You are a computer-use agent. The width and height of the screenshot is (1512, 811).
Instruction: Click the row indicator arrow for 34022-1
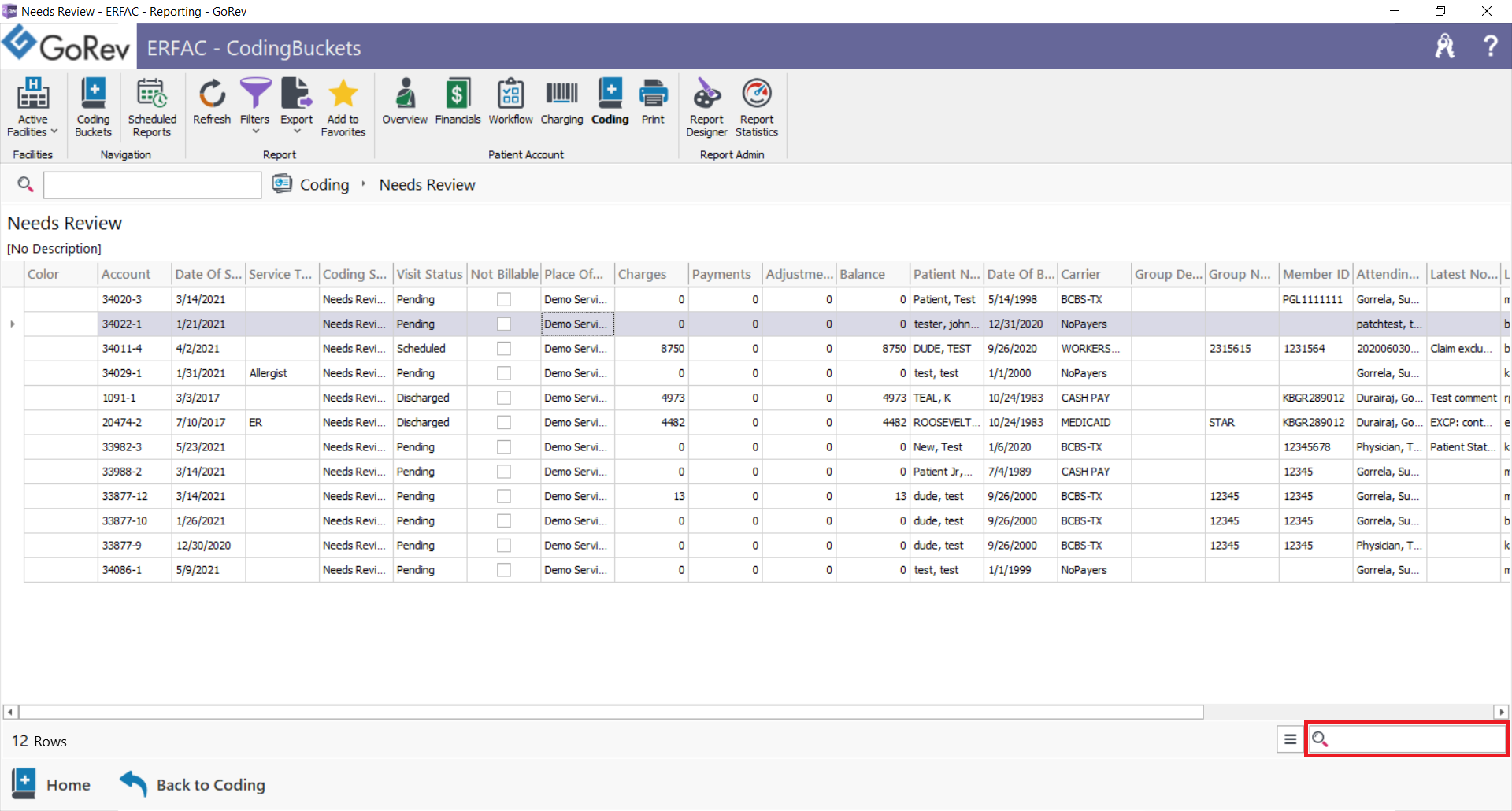pyautogui.click(x=12, y=324)
